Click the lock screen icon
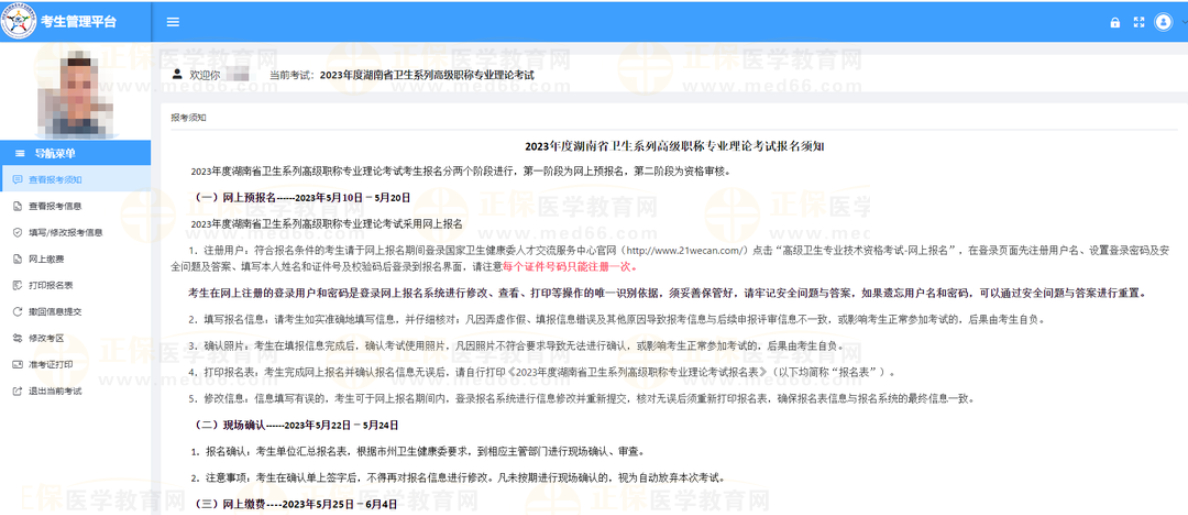Image resolution: width=1188 pixels, height=515 pixels. (x=1115, y=22)
